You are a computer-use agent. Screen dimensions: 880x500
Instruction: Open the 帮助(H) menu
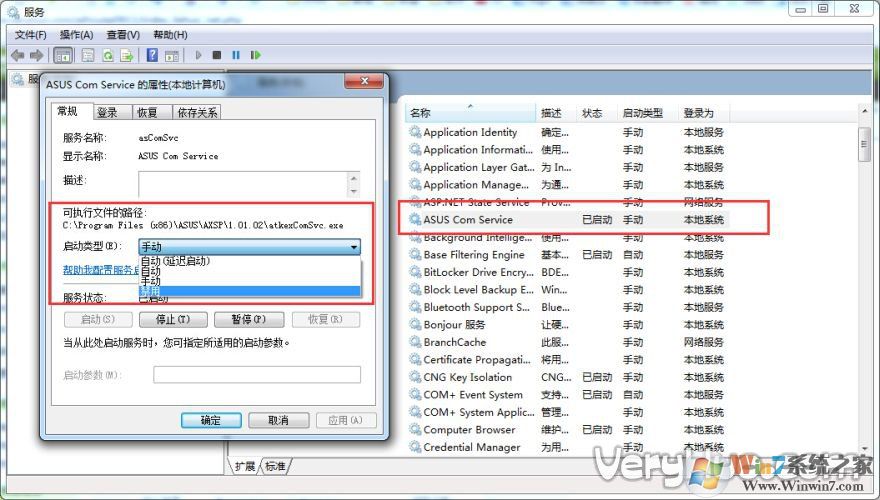pyautogui.click(x=170, y=35)
